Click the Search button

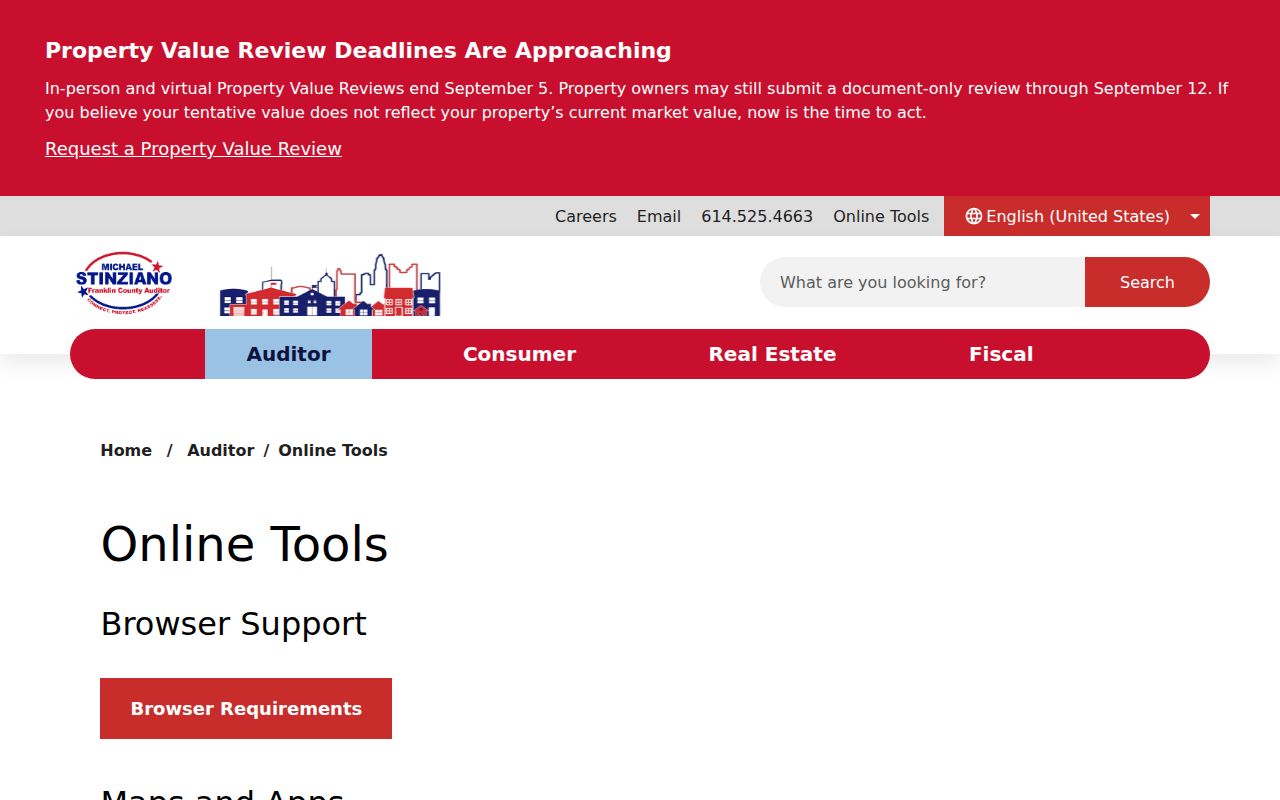pyautogui.click(x=1147, y=282)
